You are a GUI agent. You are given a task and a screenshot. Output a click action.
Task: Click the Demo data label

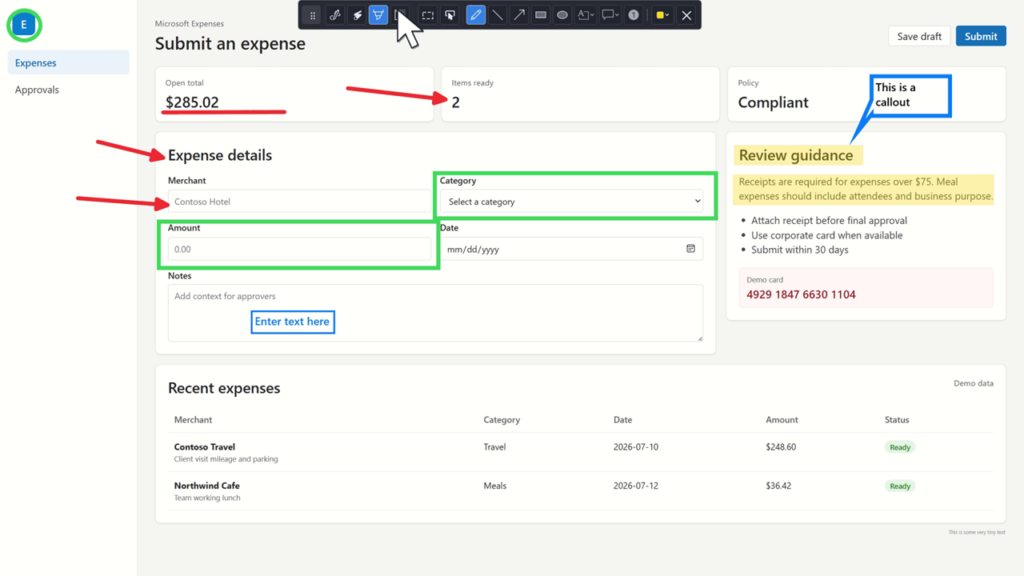973,383
